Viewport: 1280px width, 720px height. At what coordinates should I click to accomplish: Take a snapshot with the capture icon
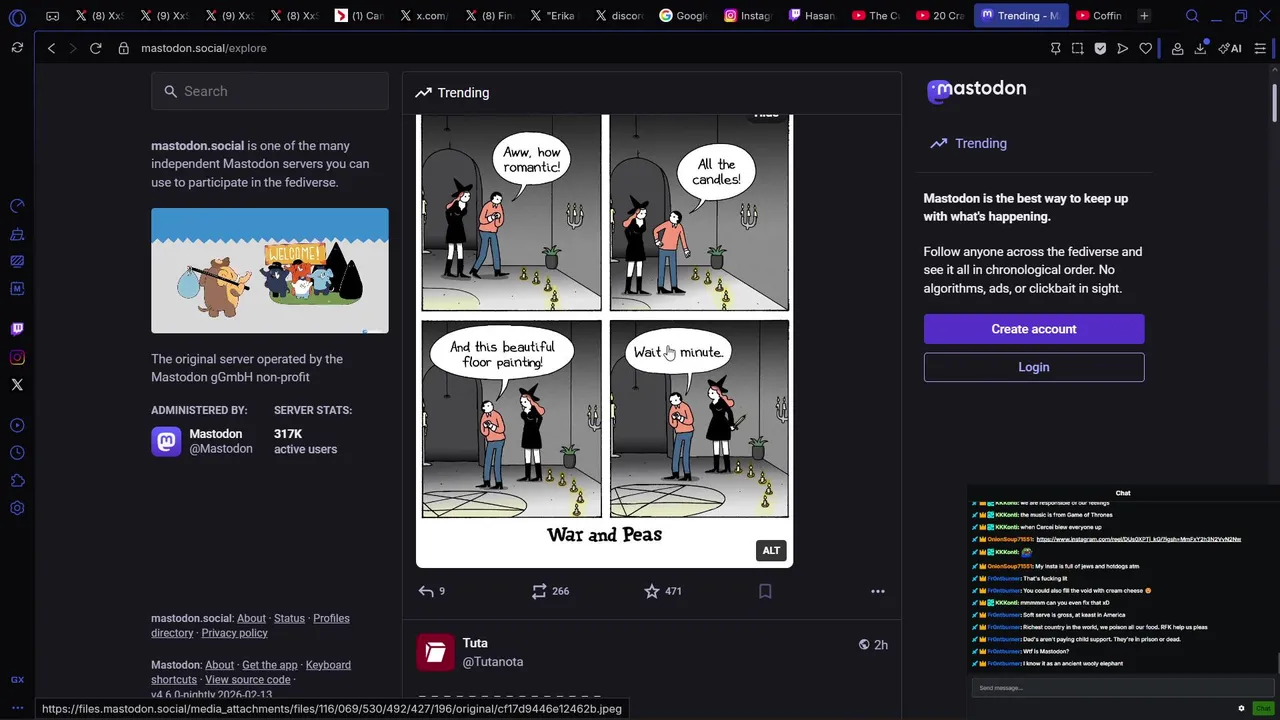coord(1077,48)
